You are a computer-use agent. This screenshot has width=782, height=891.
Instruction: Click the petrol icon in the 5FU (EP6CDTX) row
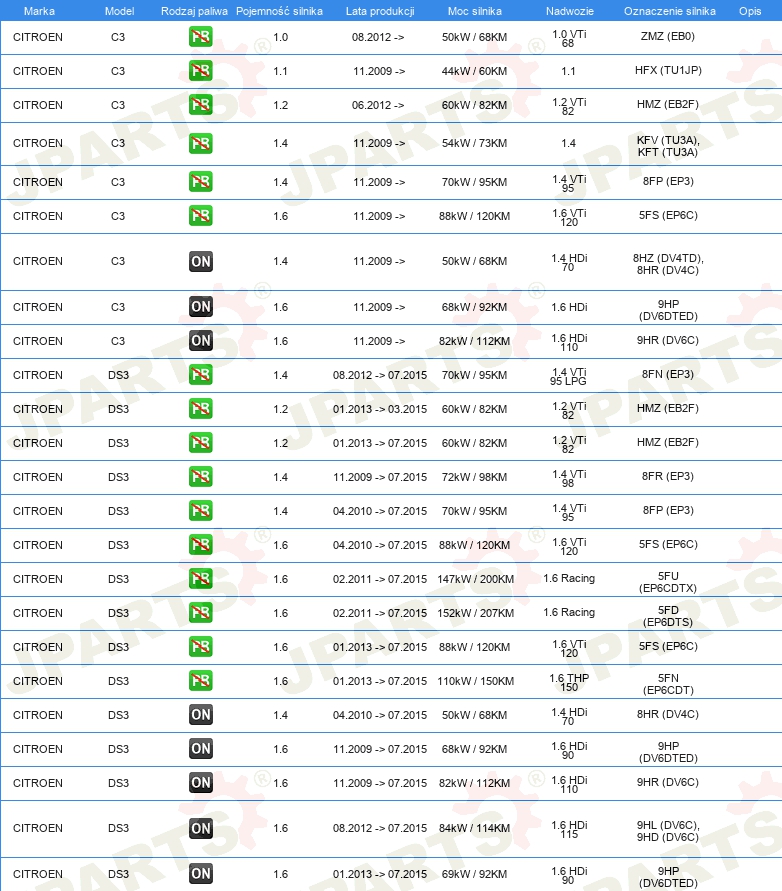point(201,579)
